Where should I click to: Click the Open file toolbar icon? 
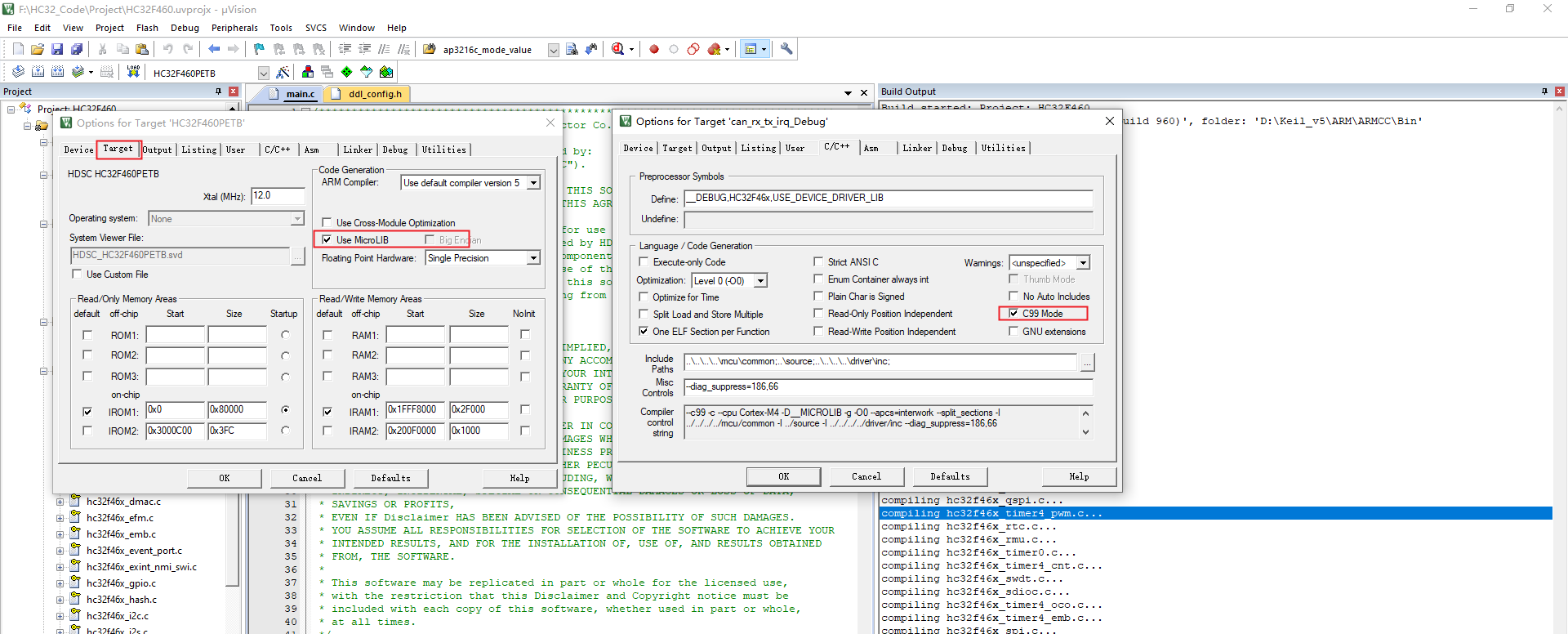pyautogui.click(x=38, y=49)
